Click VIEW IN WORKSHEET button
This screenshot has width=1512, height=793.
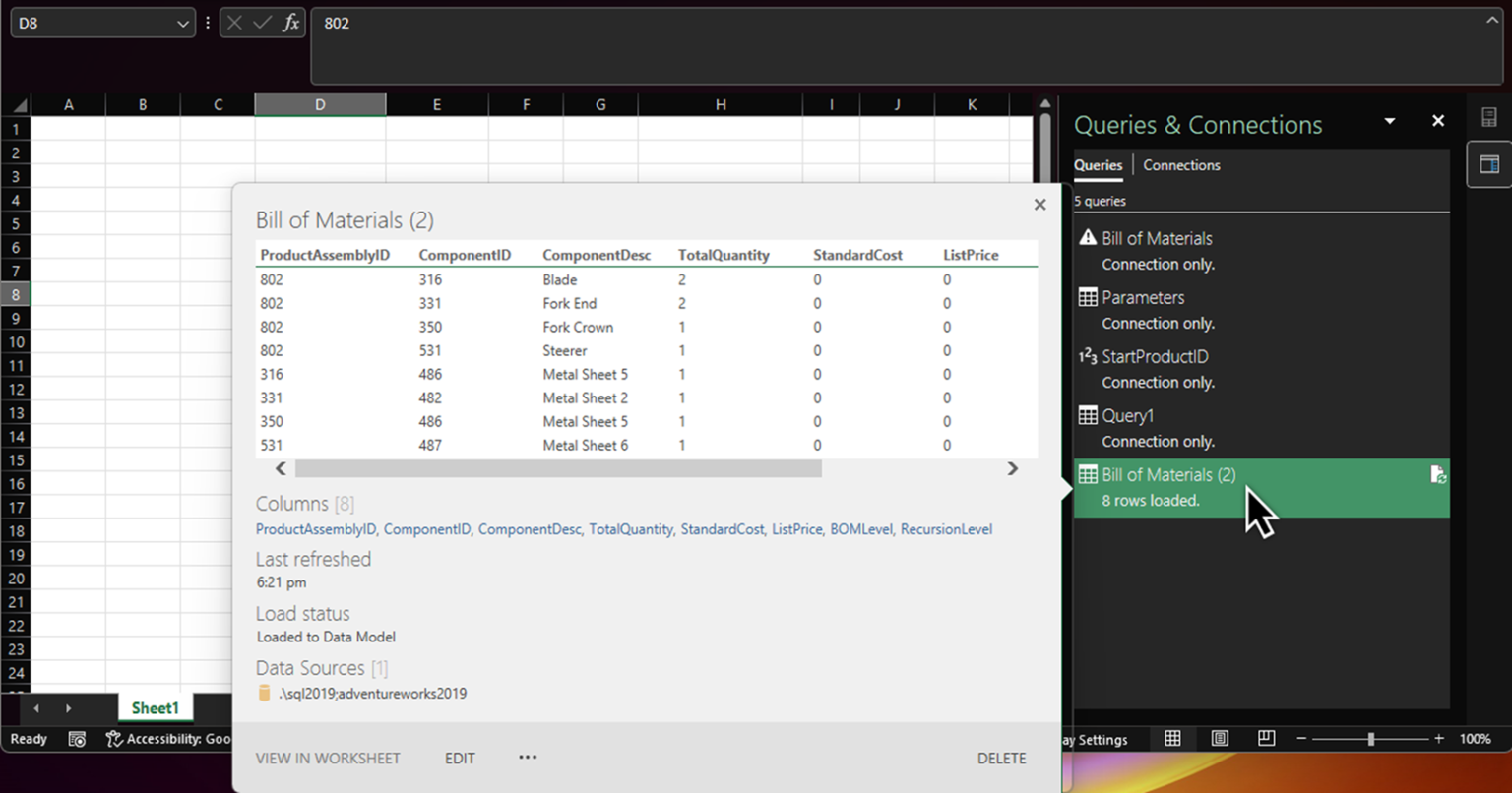[328, 759]
